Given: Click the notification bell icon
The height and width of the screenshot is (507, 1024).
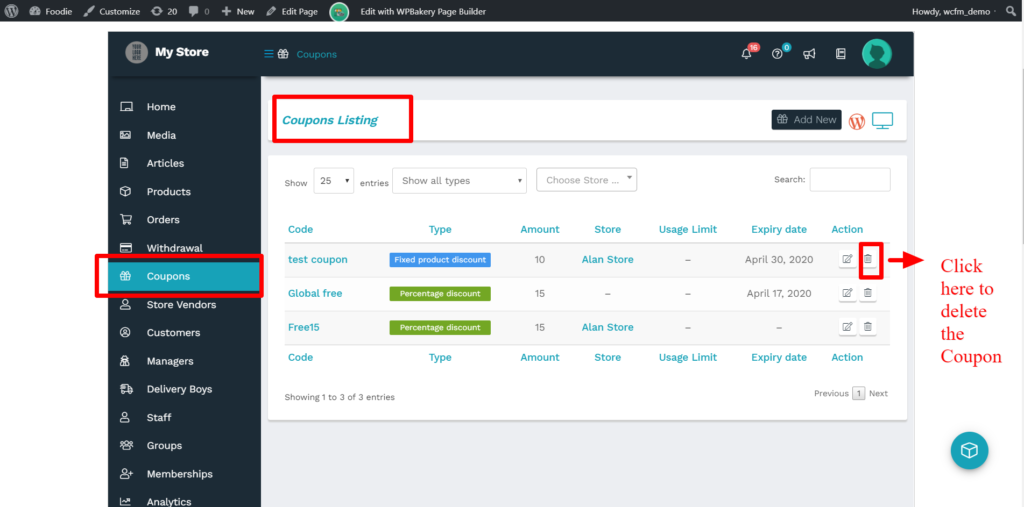Looking at the screenshot, I should click(747, 54).
